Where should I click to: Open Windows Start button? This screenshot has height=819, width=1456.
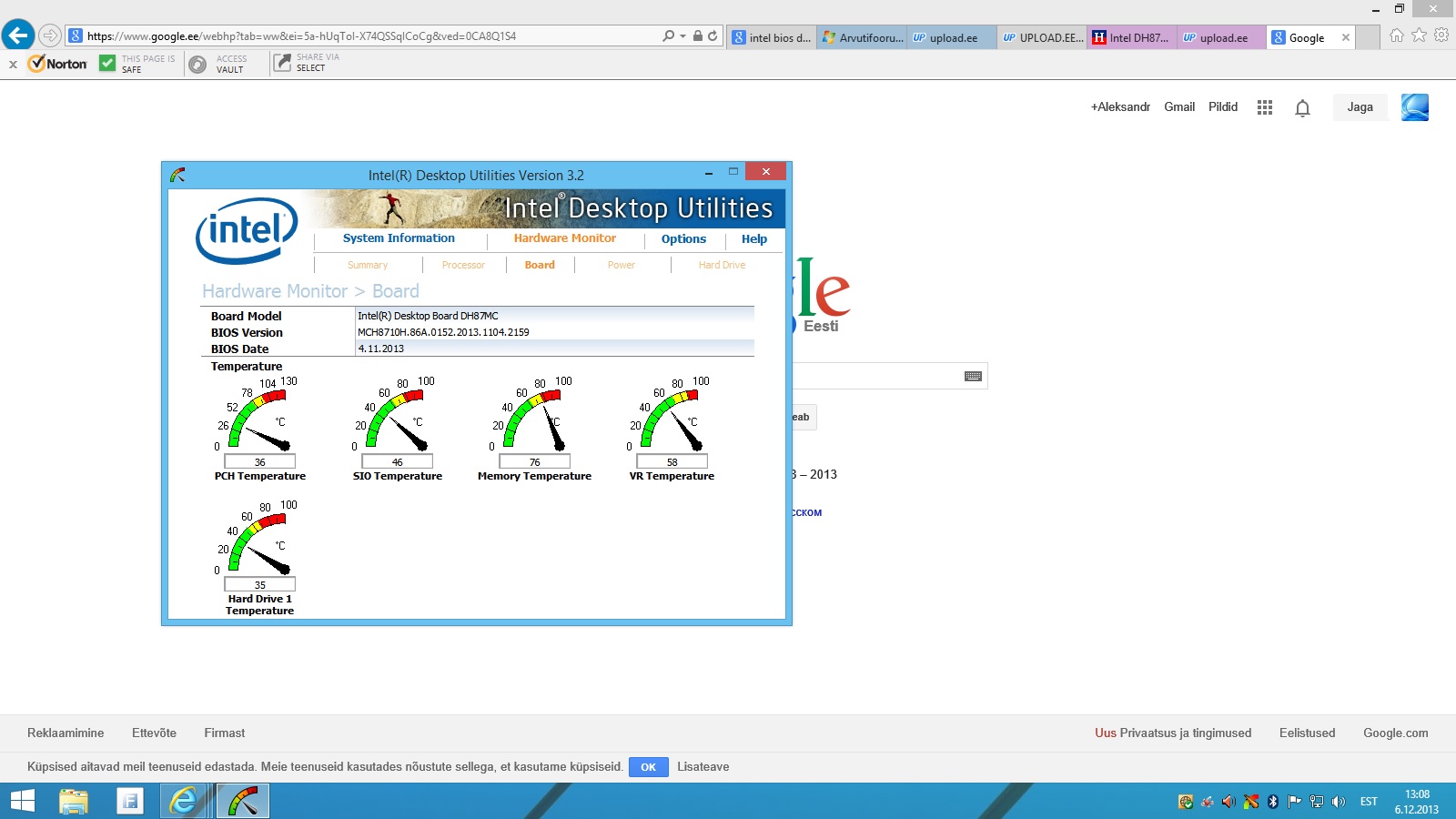coord(22,801)
